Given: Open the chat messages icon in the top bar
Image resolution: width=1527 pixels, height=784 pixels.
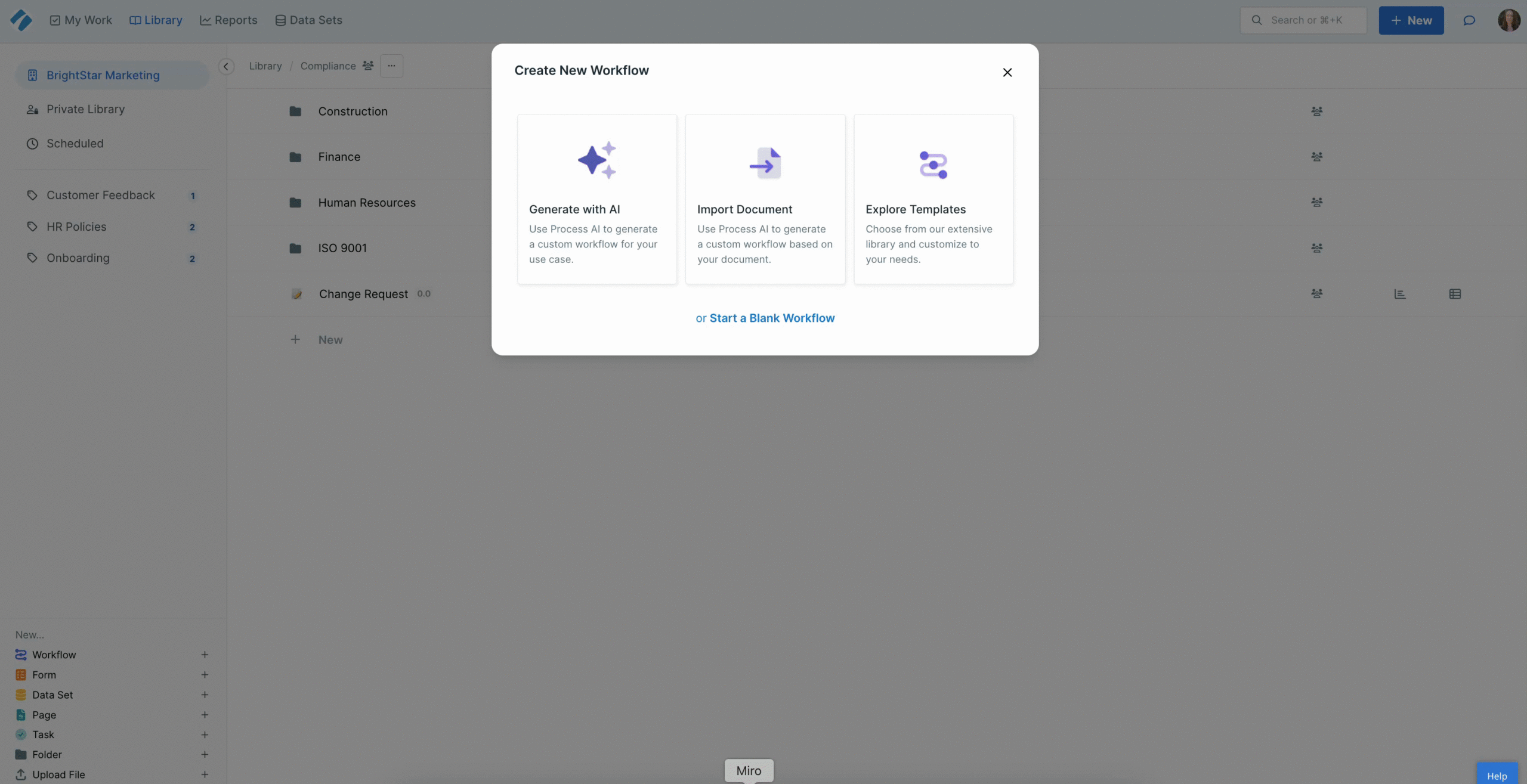Looking at the screenshot, I should point(1468,20).
